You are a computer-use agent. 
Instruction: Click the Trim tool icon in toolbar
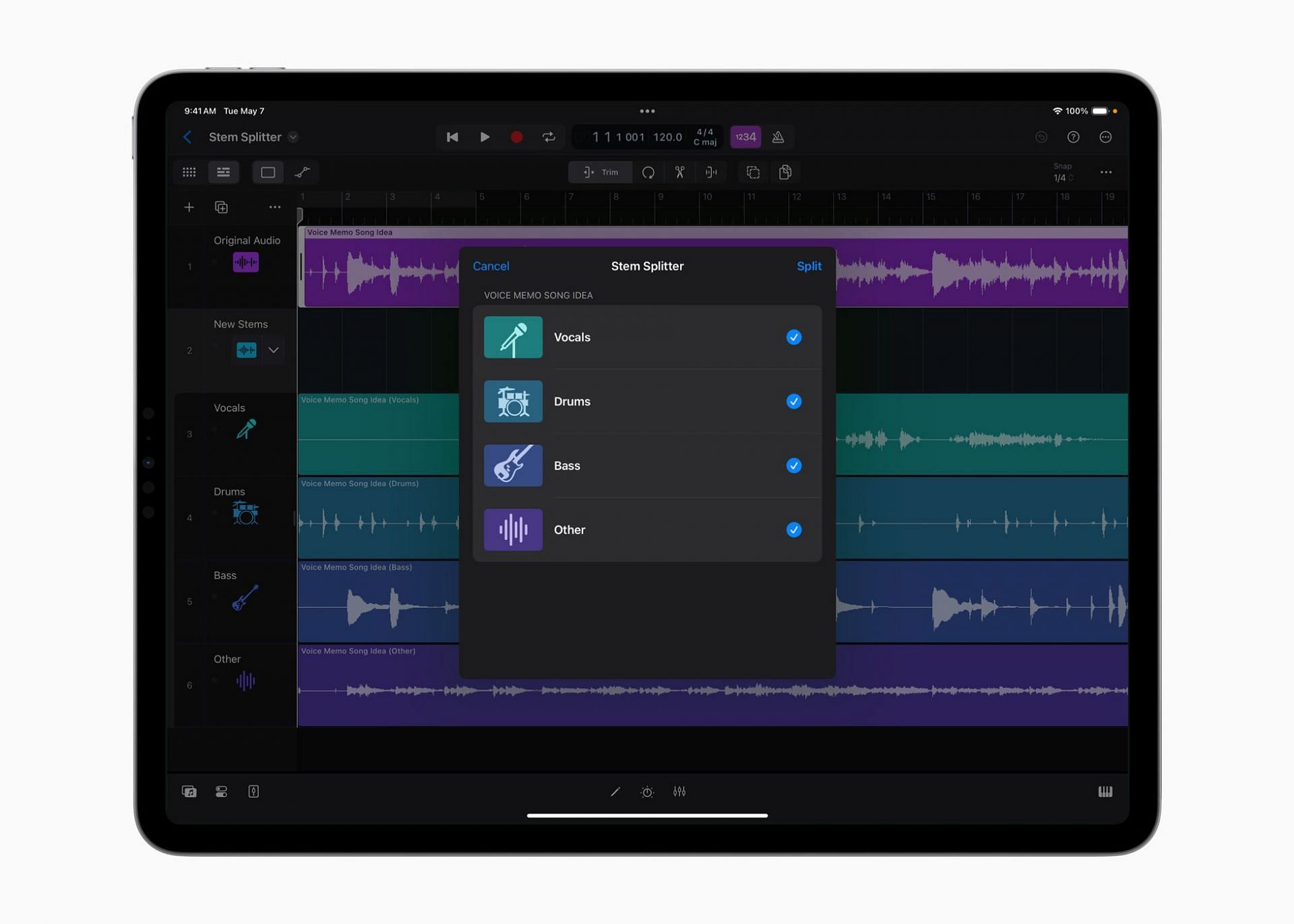tap(600, 172)
